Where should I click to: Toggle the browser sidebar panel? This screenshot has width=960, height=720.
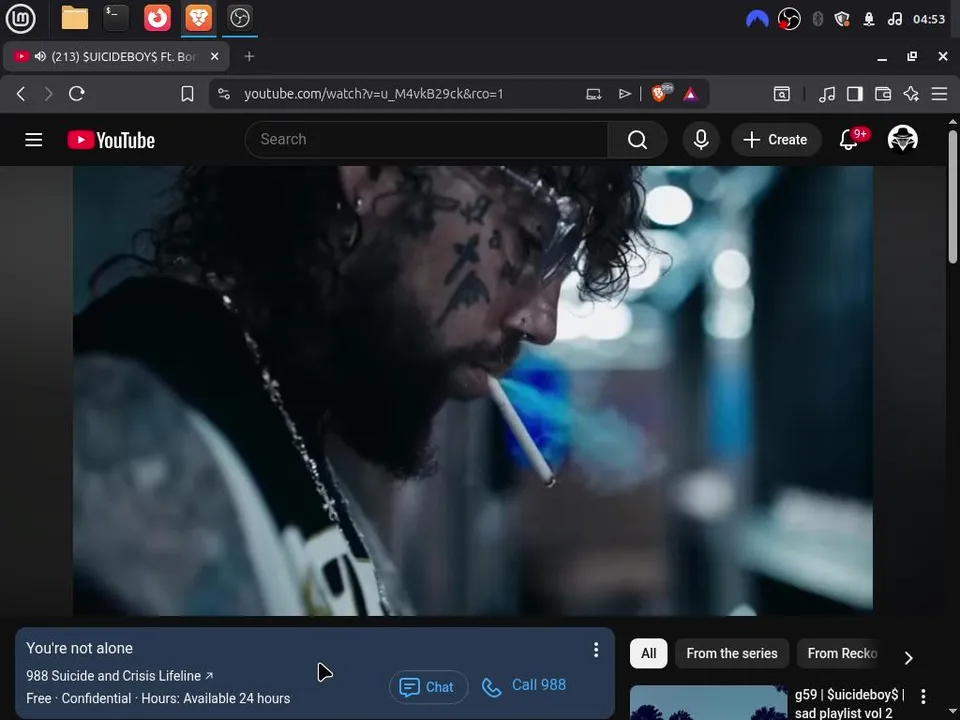tap(855, 94)
